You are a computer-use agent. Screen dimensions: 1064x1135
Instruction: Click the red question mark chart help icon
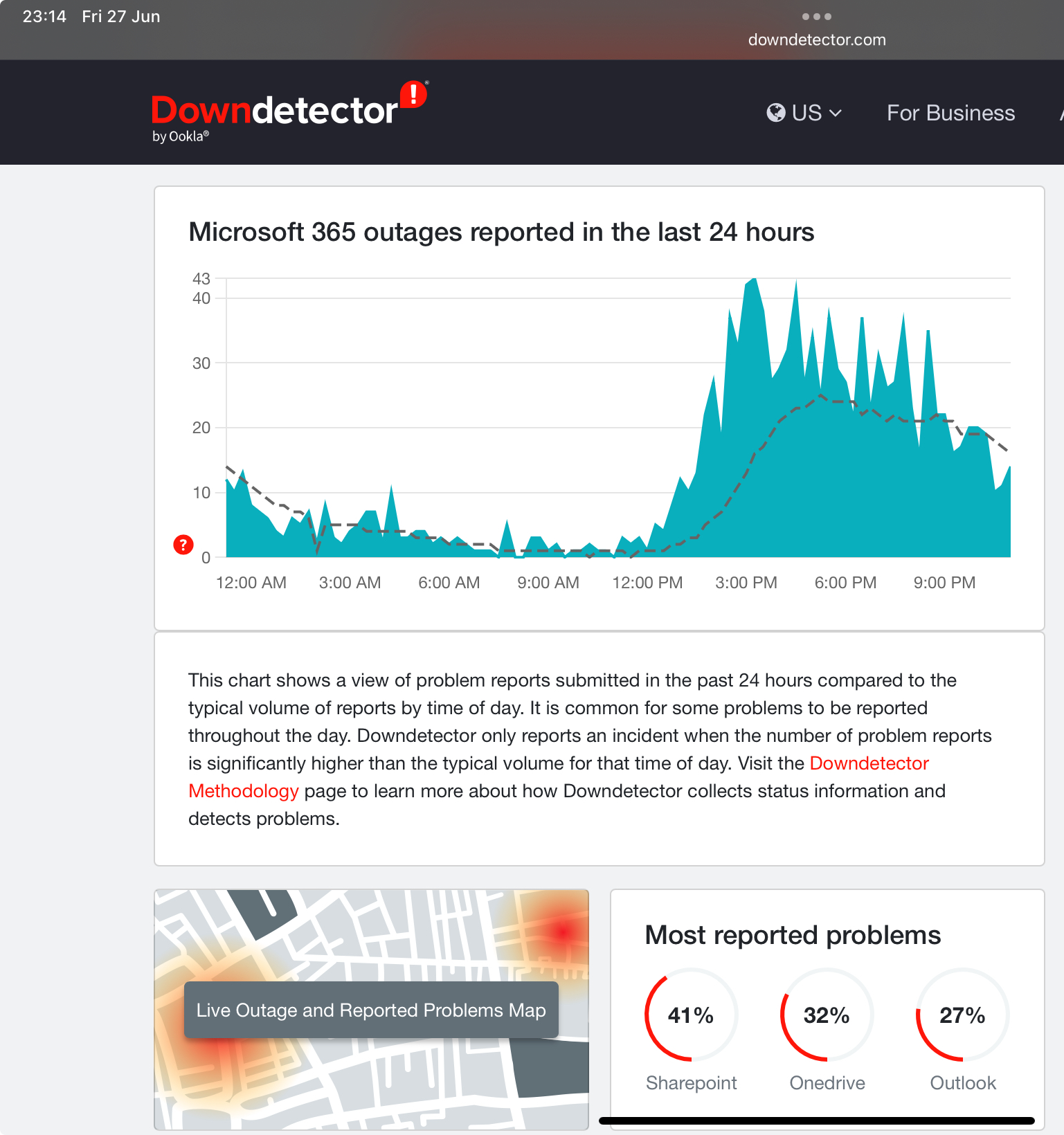183,545
